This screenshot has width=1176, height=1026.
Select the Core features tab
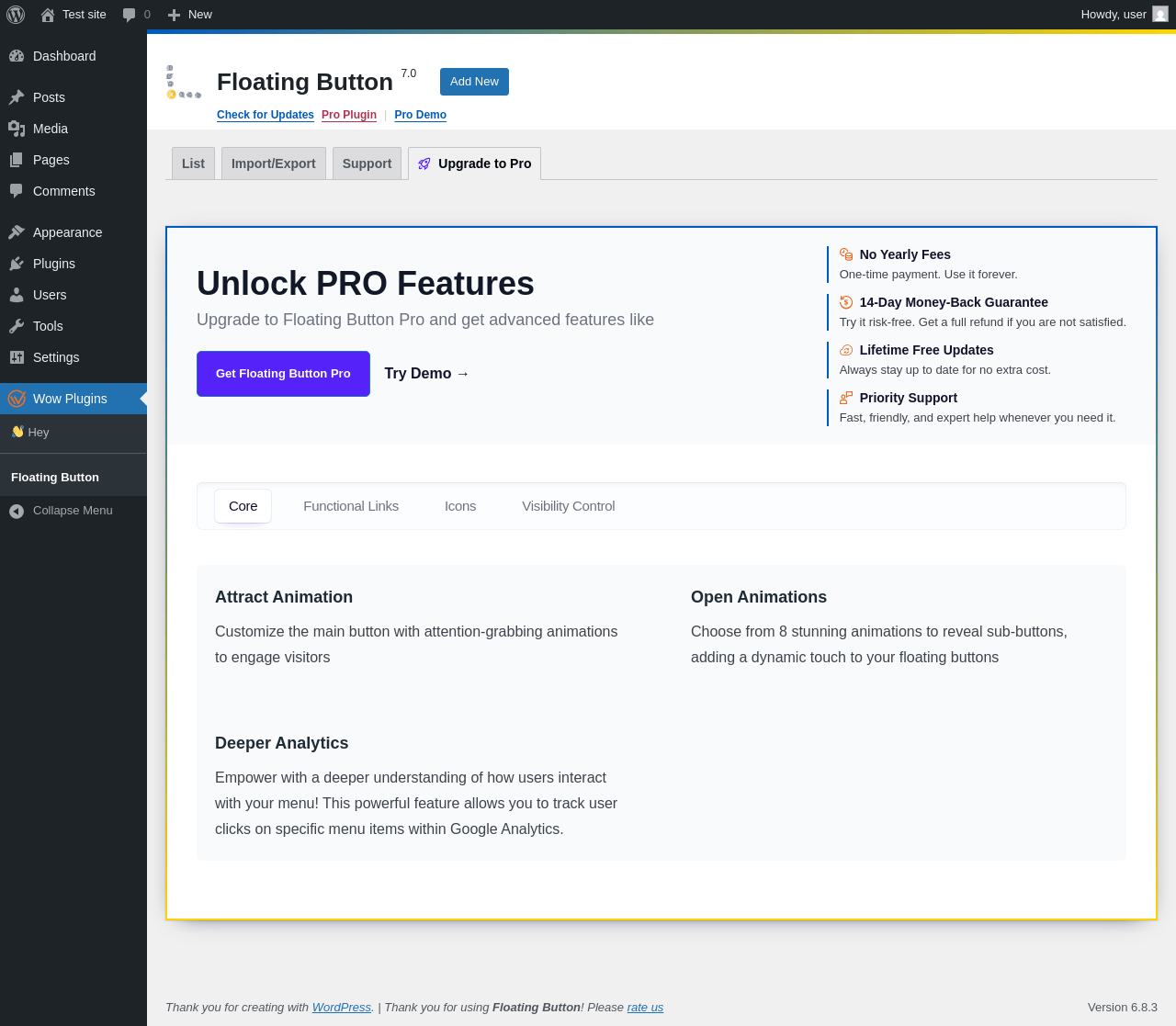243,506
